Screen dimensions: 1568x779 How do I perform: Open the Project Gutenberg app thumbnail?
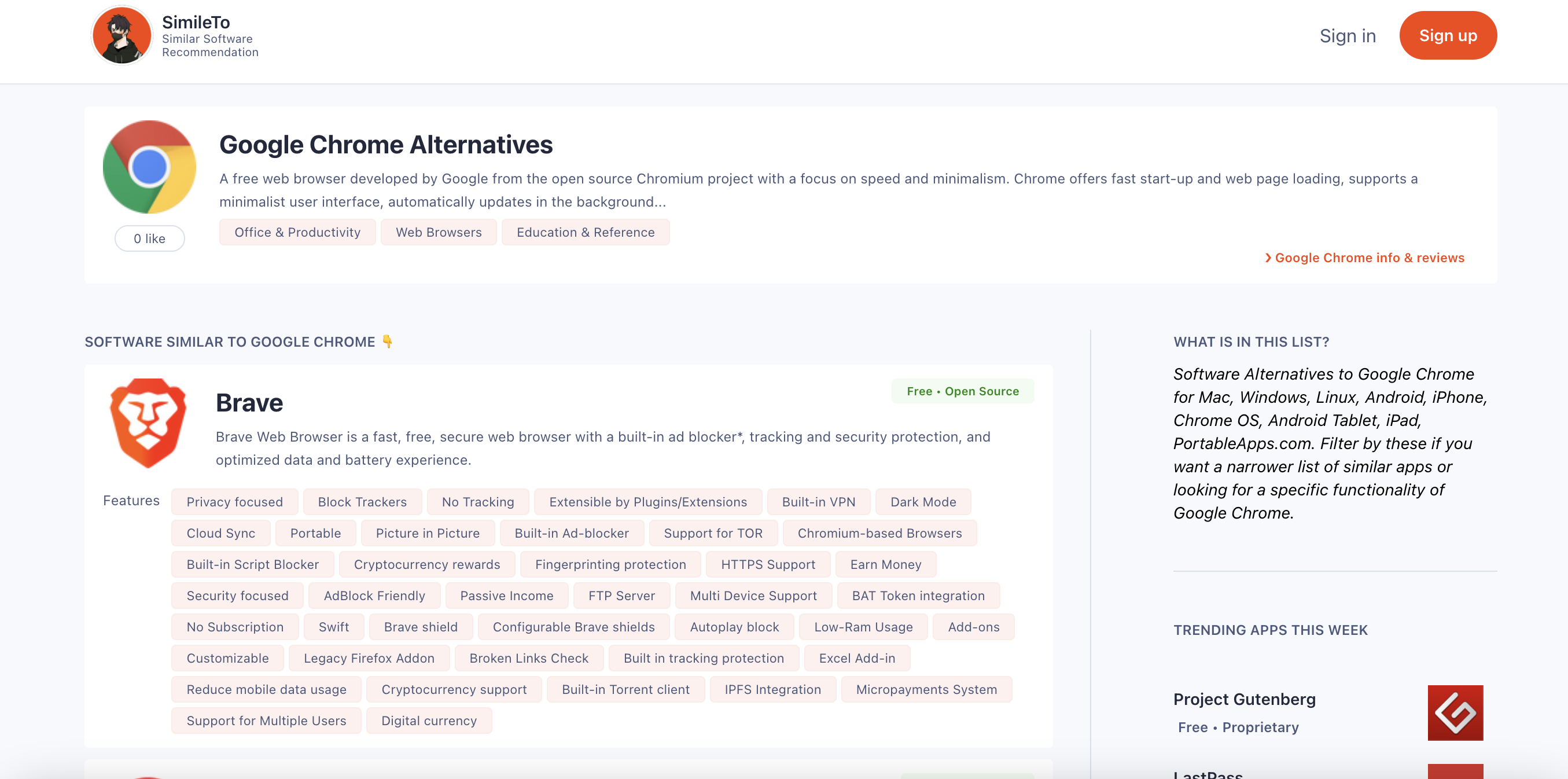click(1455, 712)
